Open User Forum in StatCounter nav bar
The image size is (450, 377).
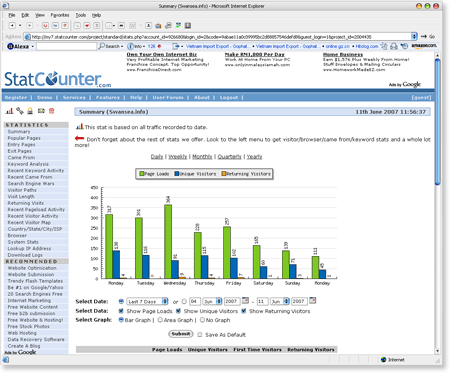point(168,97)
